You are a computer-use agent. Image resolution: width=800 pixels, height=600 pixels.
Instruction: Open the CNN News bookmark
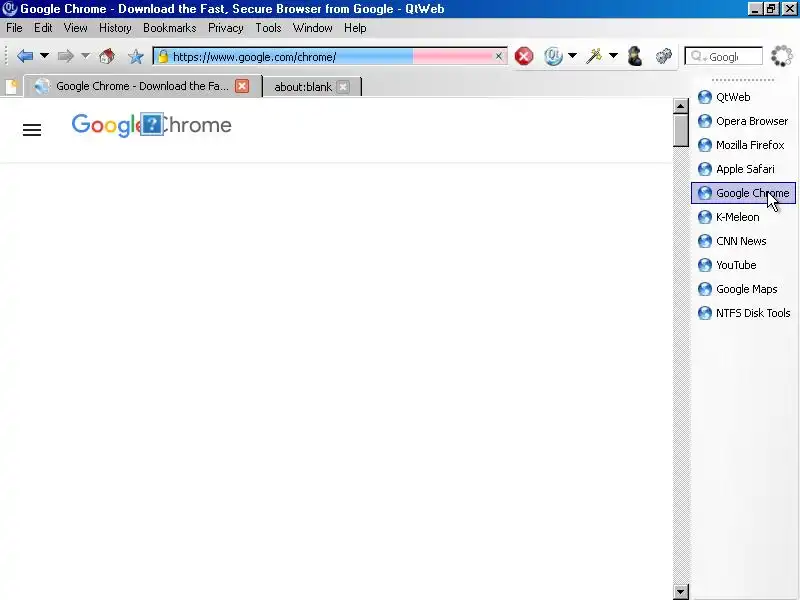732,241
